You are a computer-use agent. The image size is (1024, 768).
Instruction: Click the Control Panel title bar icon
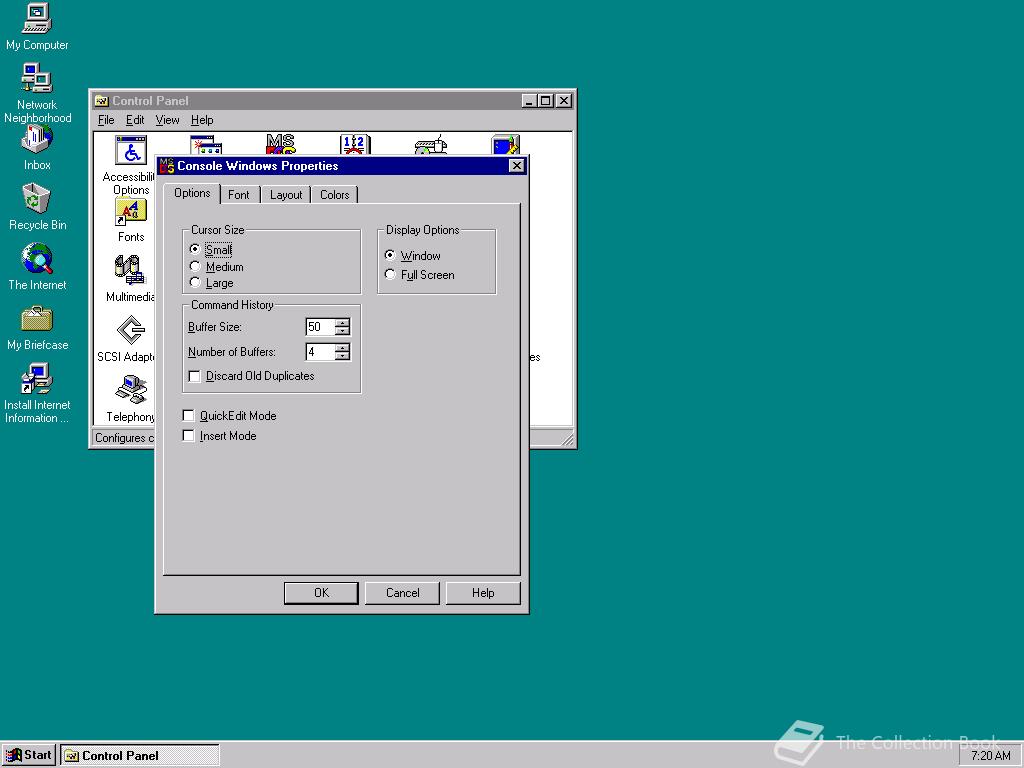[x=101, y=101]
